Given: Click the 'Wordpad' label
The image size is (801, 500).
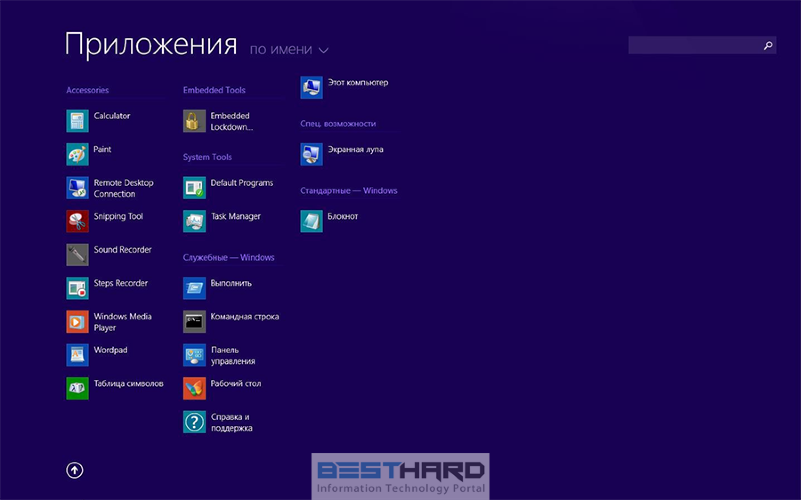Looking at the screenshot, I should [x=110, y=350].
